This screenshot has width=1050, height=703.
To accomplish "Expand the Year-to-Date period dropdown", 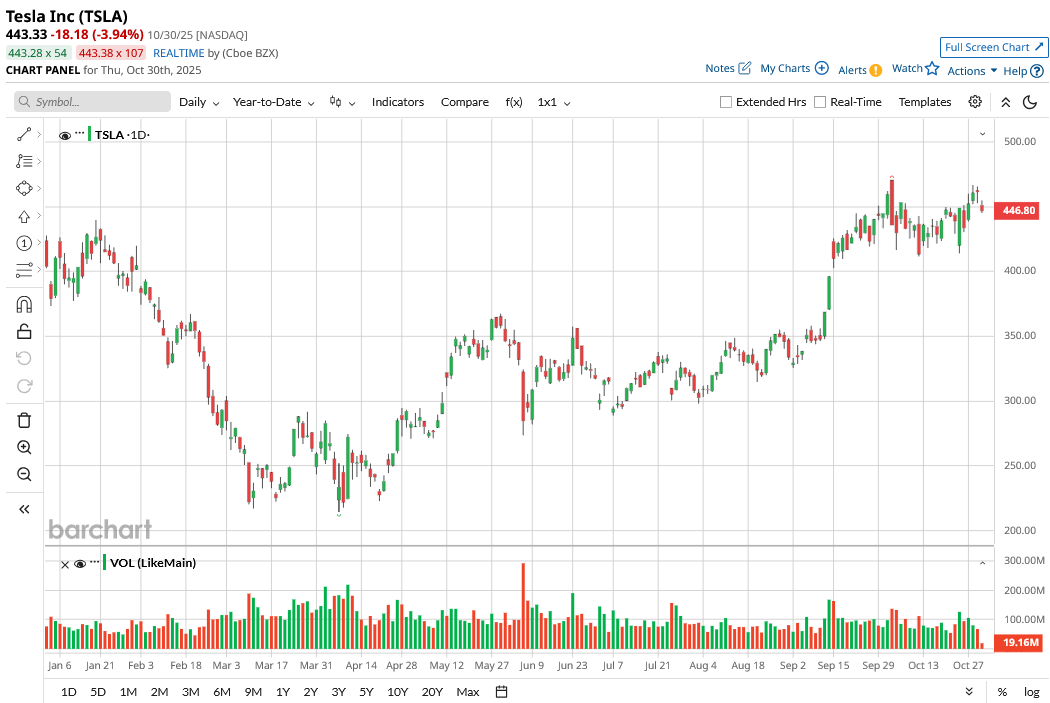I will click(273, 102).
